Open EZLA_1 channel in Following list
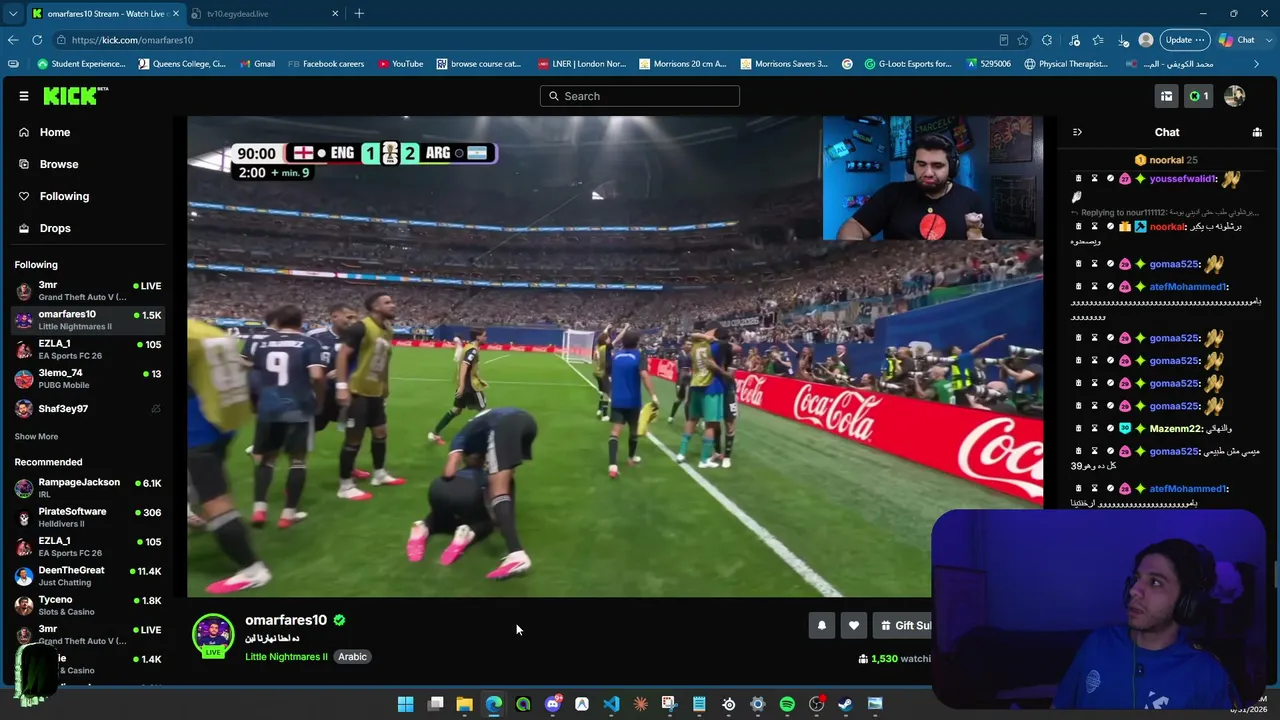This screenshot has height=720, width=1280. pos(88,349)
